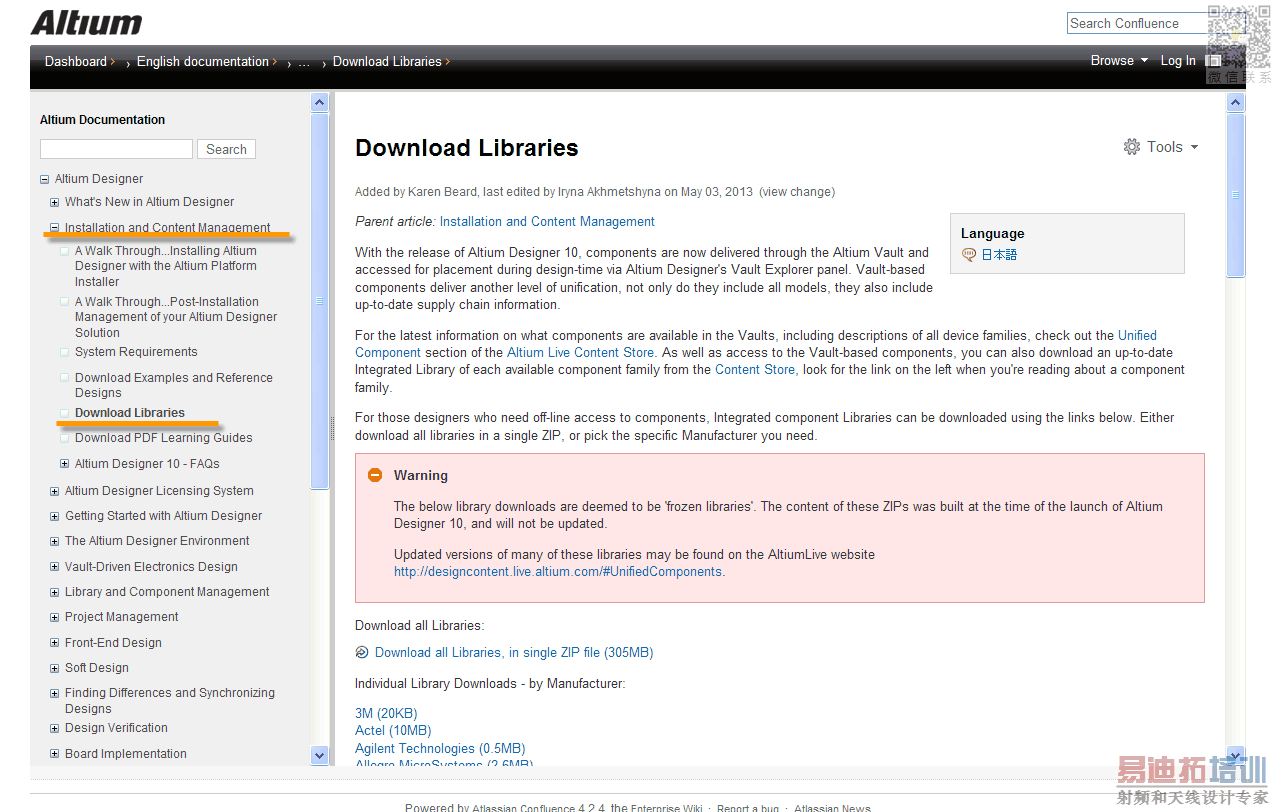The width and height of the screenshot is (1276, 812).
Task: Open Download PDF Learning Guides
Action: tap(164, 438)
